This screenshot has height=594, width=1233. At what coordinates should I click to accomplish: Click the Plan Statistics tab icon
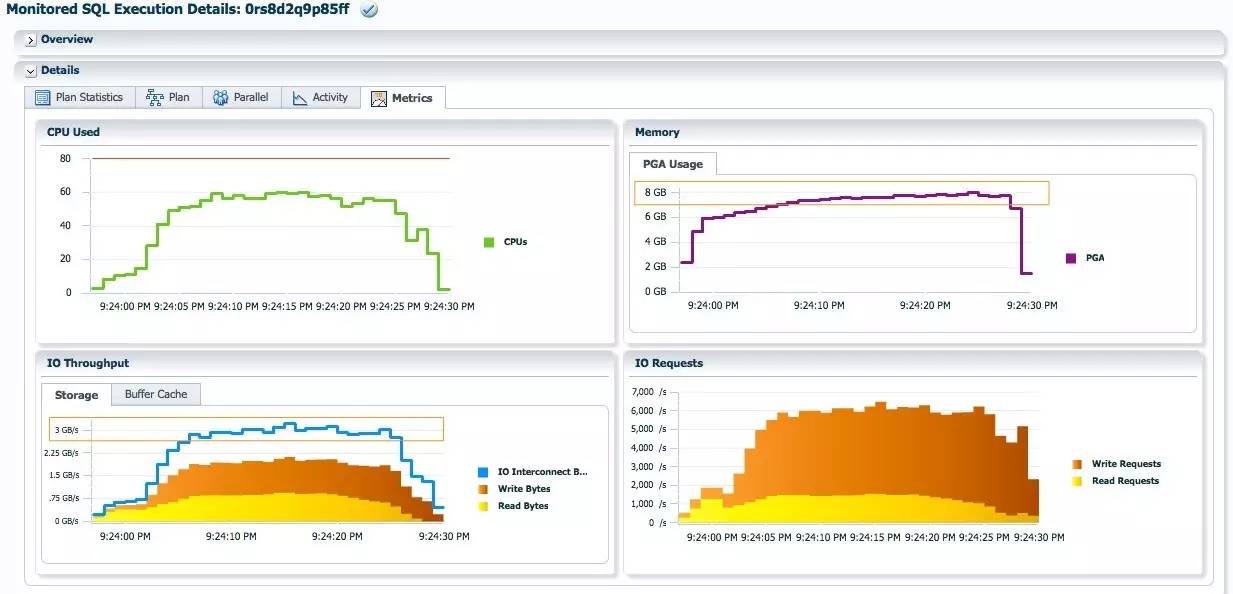(42, 97)
